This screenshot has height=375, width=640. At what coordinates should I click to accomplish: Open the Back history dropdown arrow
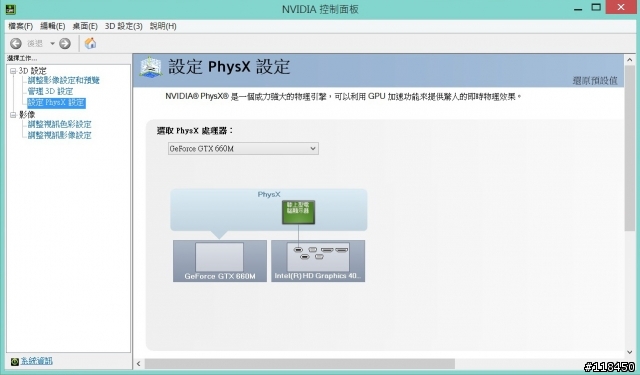pos(52,43)
